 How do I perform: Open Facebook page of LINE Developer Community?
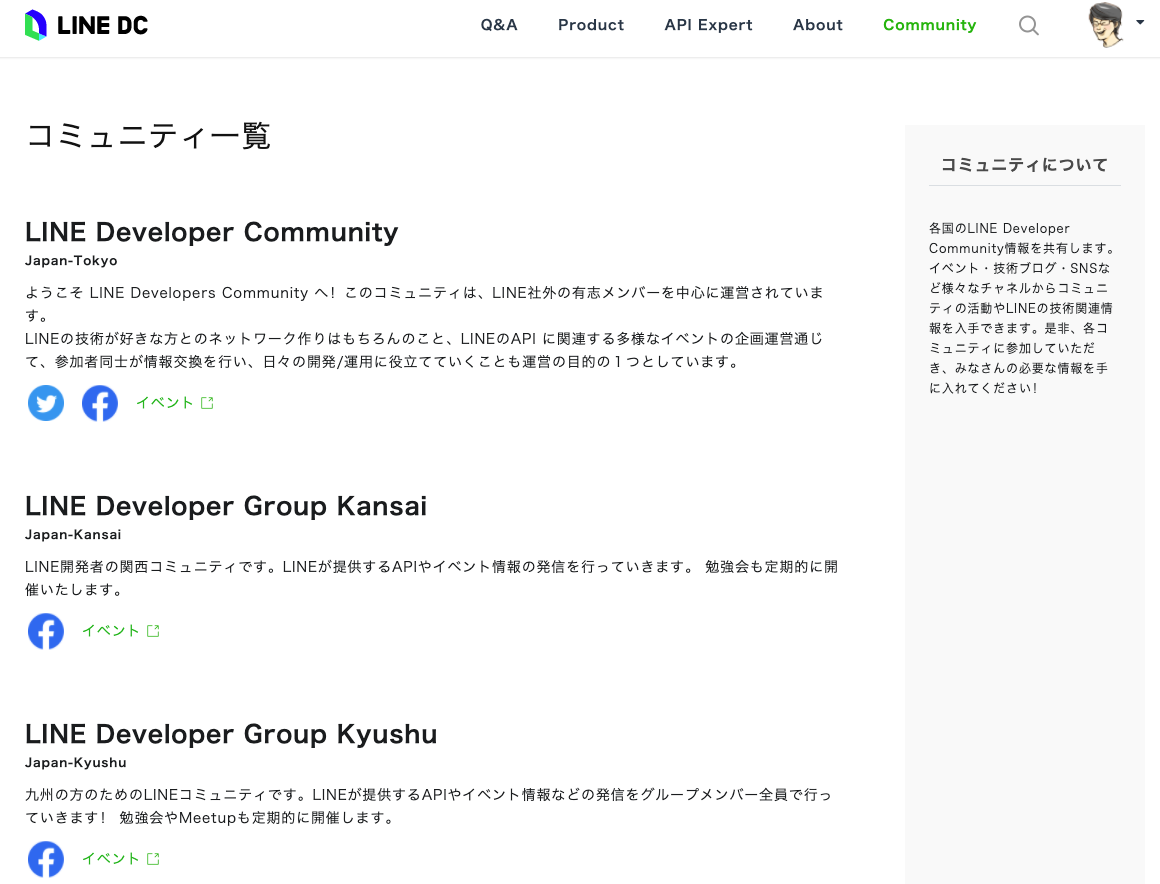click(99, 402)
